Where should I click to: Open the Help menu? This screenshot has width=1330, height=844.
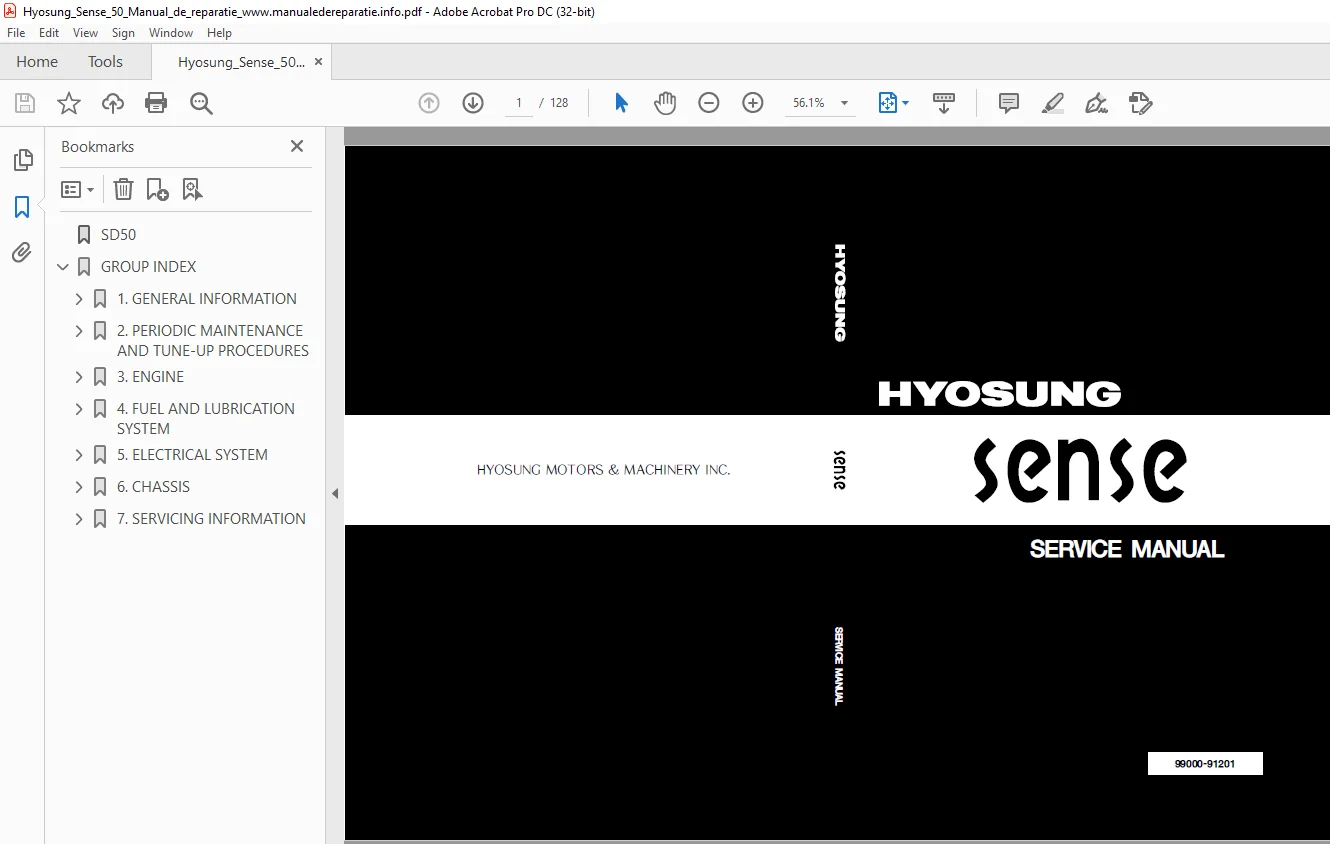pos(219,33)
